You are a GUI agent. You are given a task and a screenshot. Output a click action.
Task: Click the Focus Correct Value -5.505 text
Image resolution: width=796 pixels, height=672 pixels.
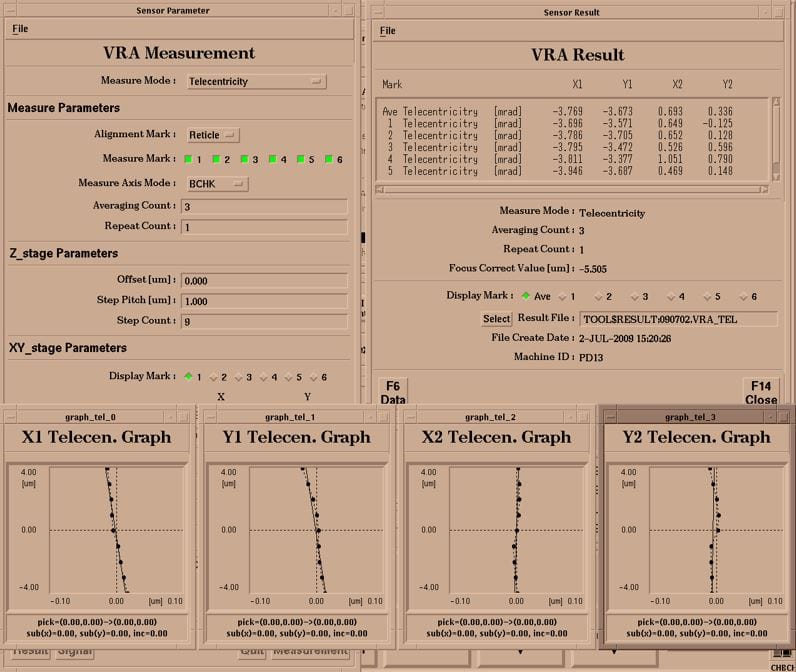click(592, 269)
